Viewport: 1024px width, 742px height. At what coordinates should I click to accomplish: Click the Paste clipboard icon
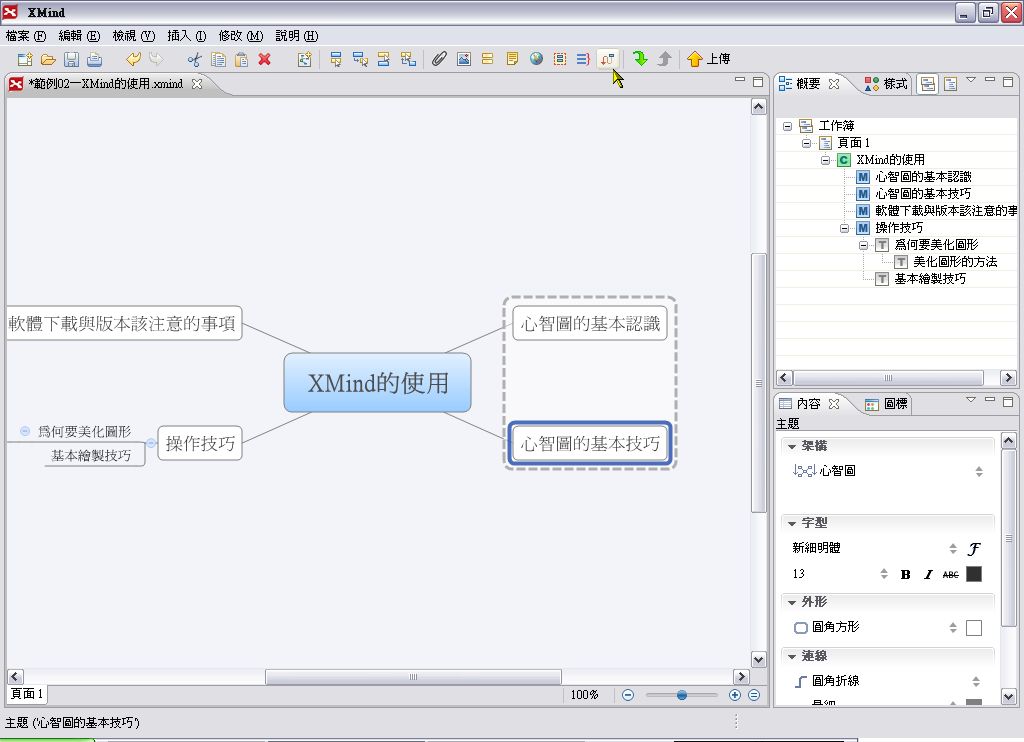(x=241, y=59)
